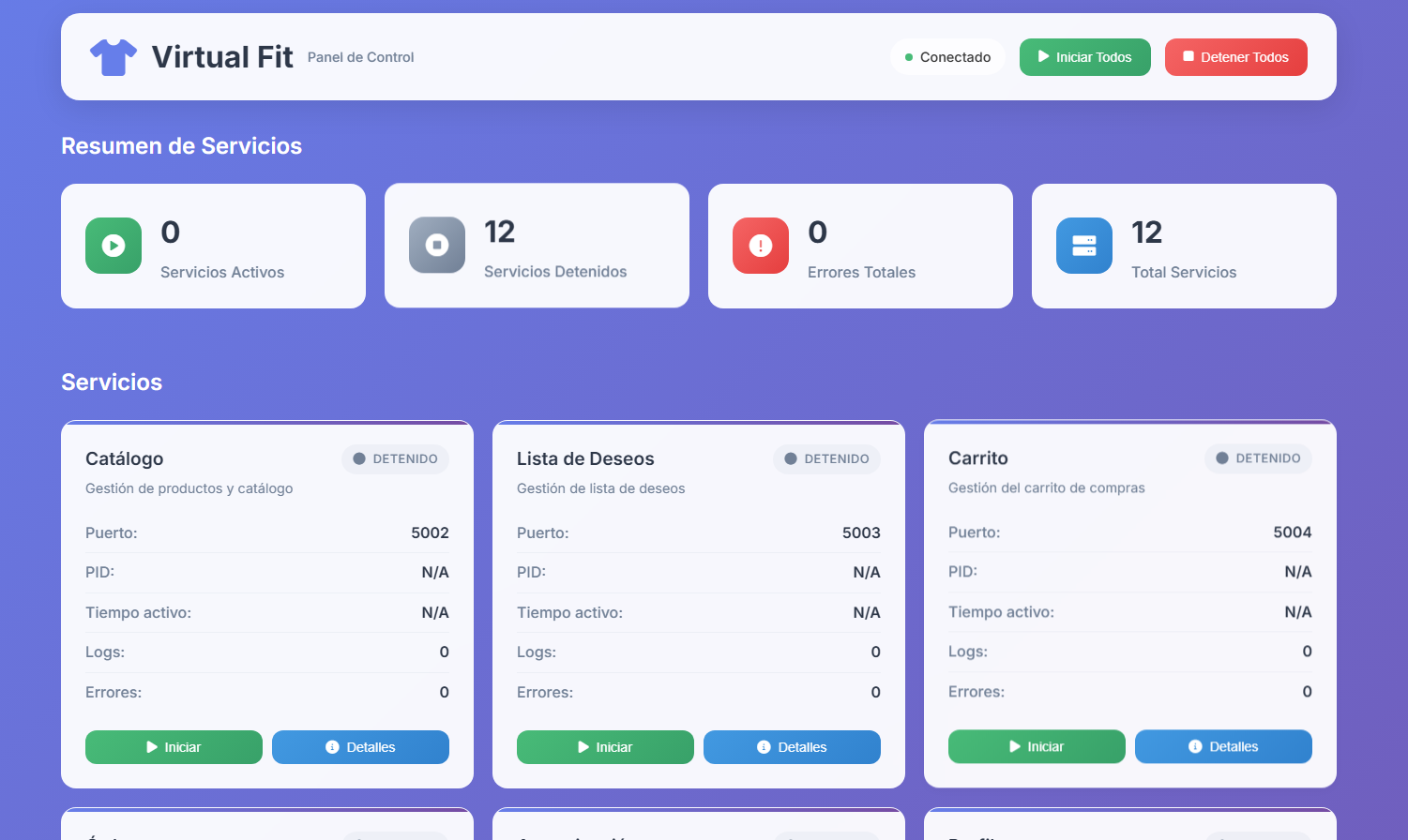The image size is (1408, 840).
Task: Click the 'Servicios Detenidos' label
Action: point(555,271)
